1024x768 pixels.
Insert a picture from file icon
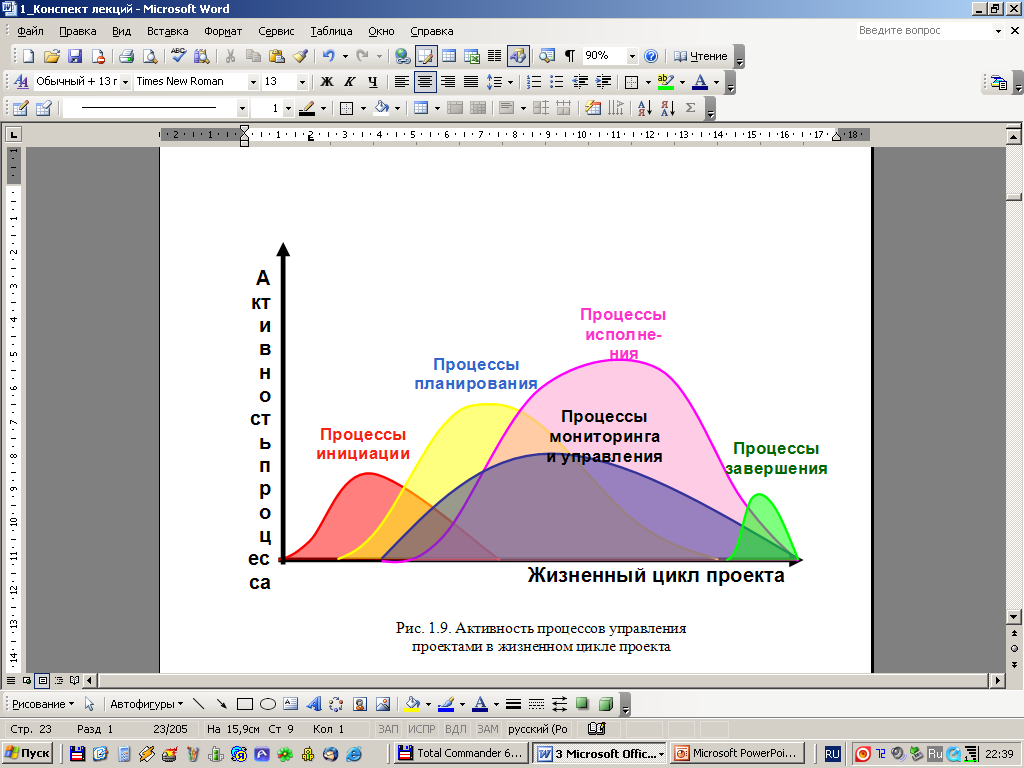click(x=383, y=704)
